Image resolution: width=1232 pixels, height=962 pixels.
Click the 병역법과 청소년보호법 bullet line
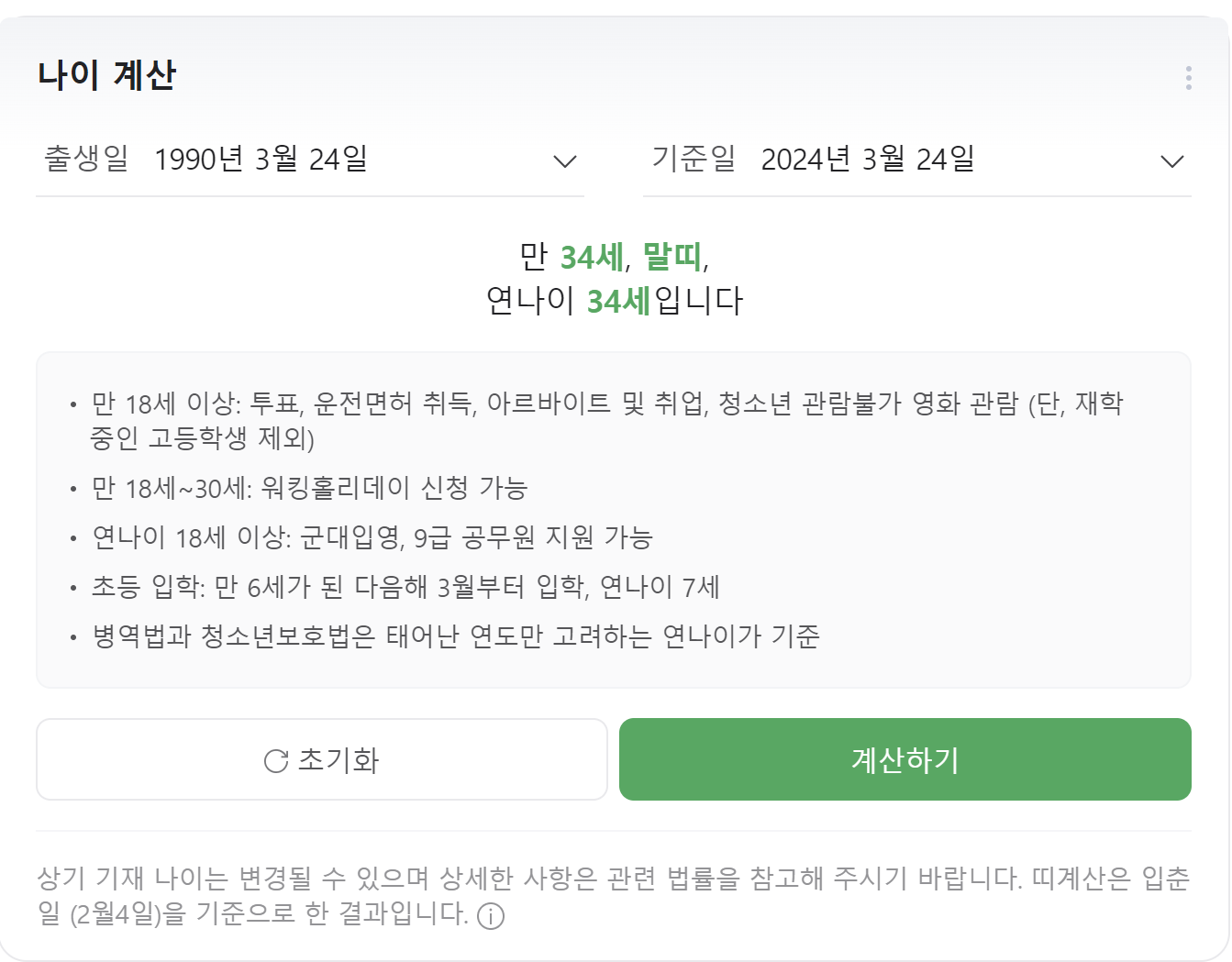456,636
